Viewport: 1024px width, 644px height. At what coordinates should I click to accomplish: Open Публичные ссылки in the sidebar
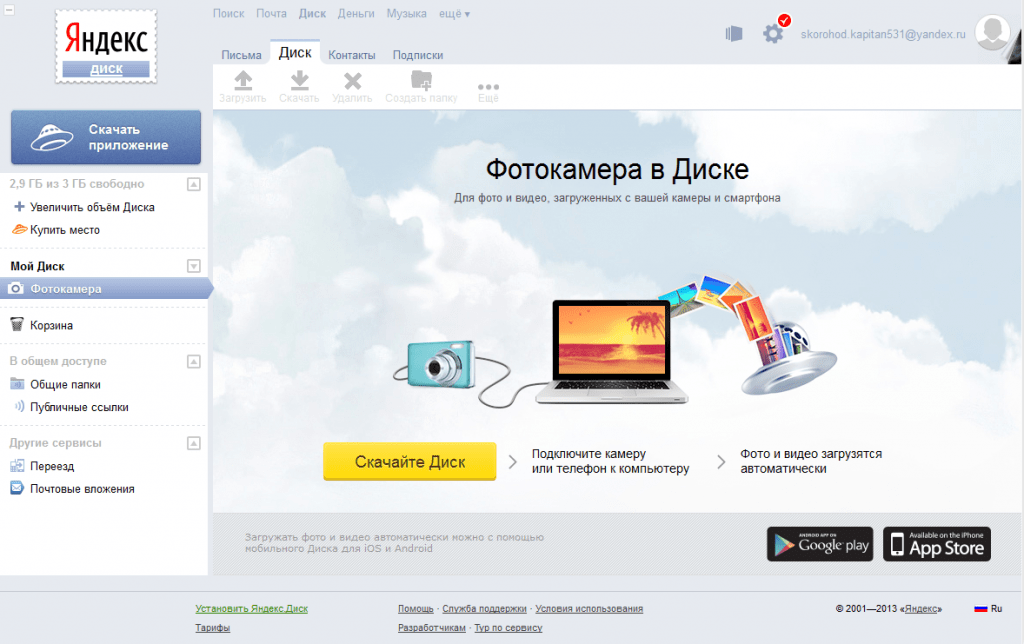click(x=80, y=407)
